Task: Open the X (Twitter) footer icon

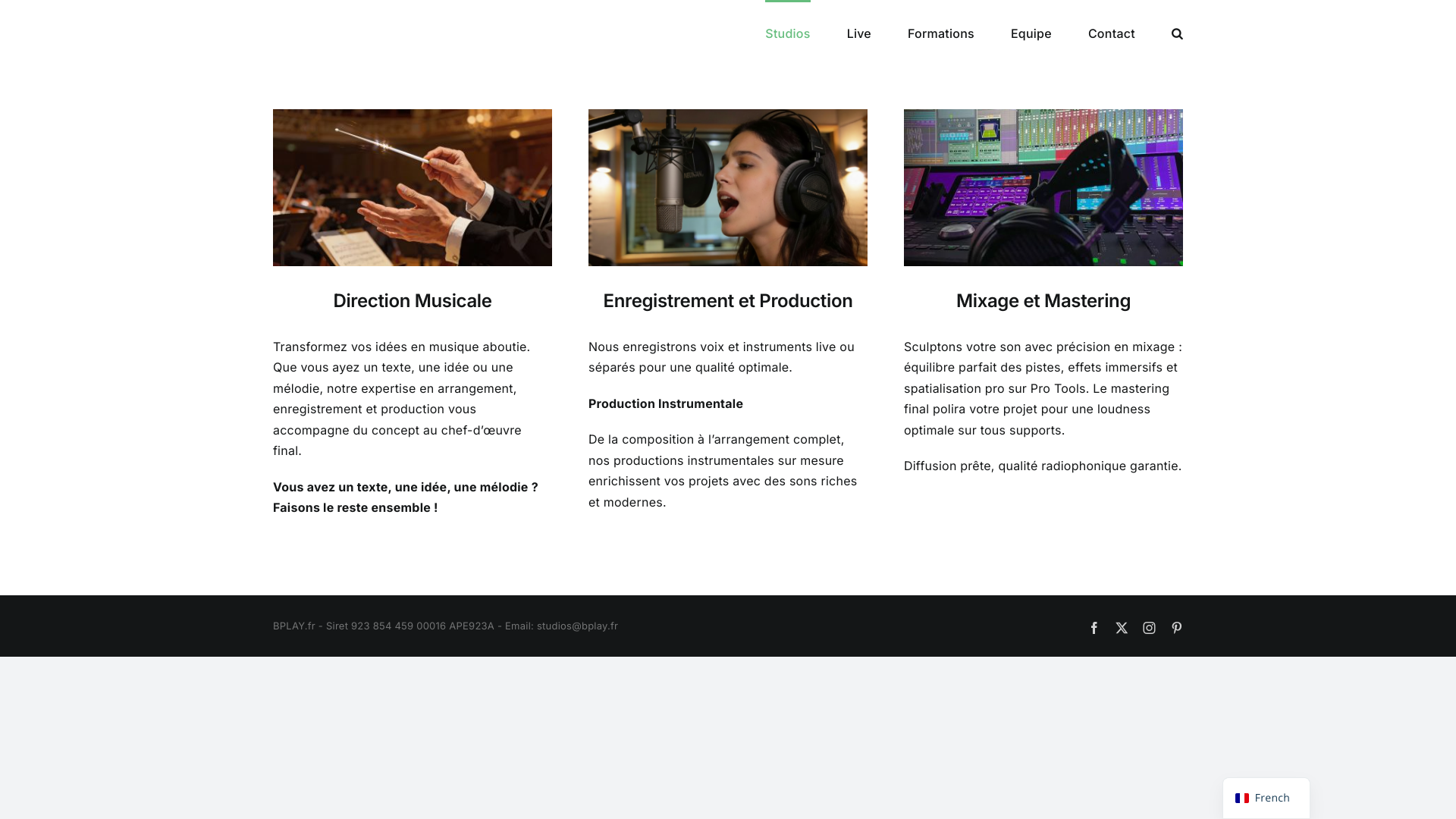Action: (1122, 628)
